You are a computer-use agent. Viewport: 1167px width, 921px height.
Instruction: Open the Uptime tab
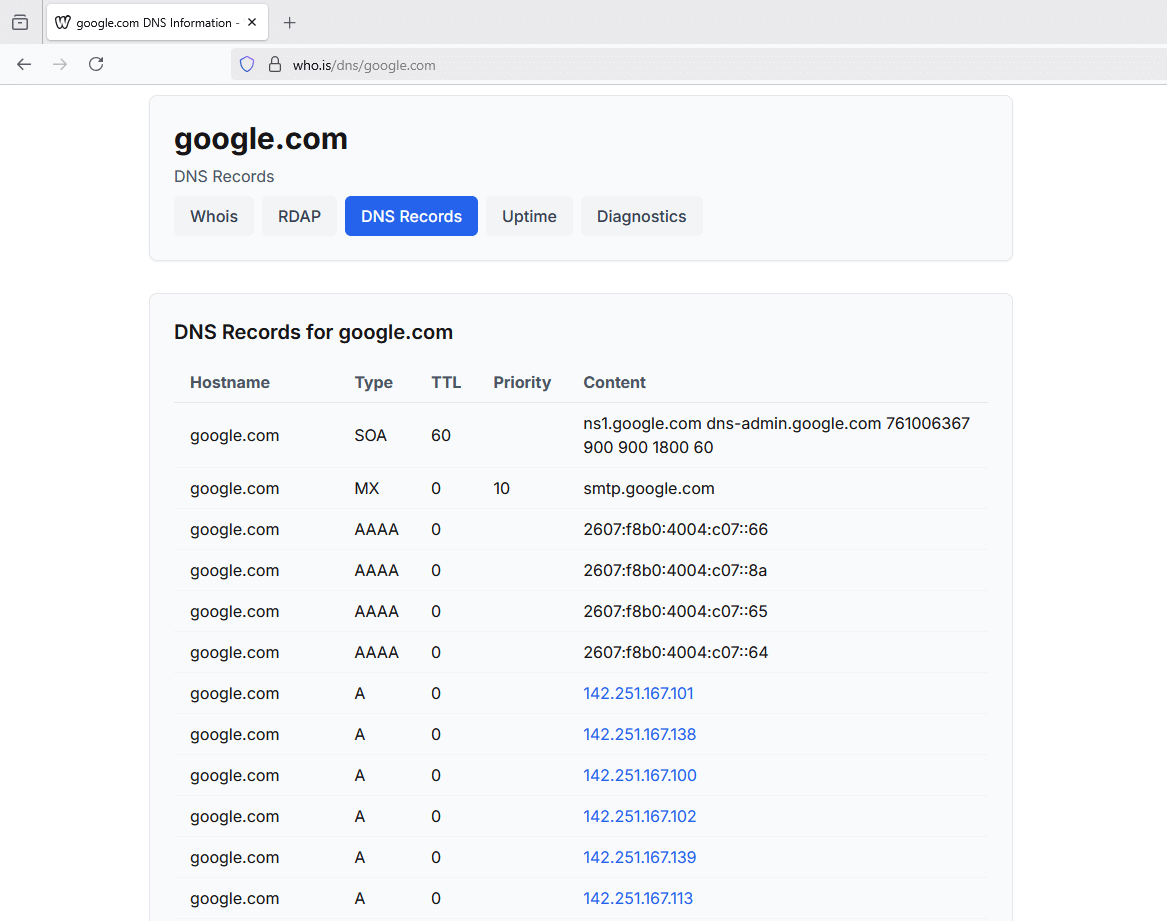point(529,216)
